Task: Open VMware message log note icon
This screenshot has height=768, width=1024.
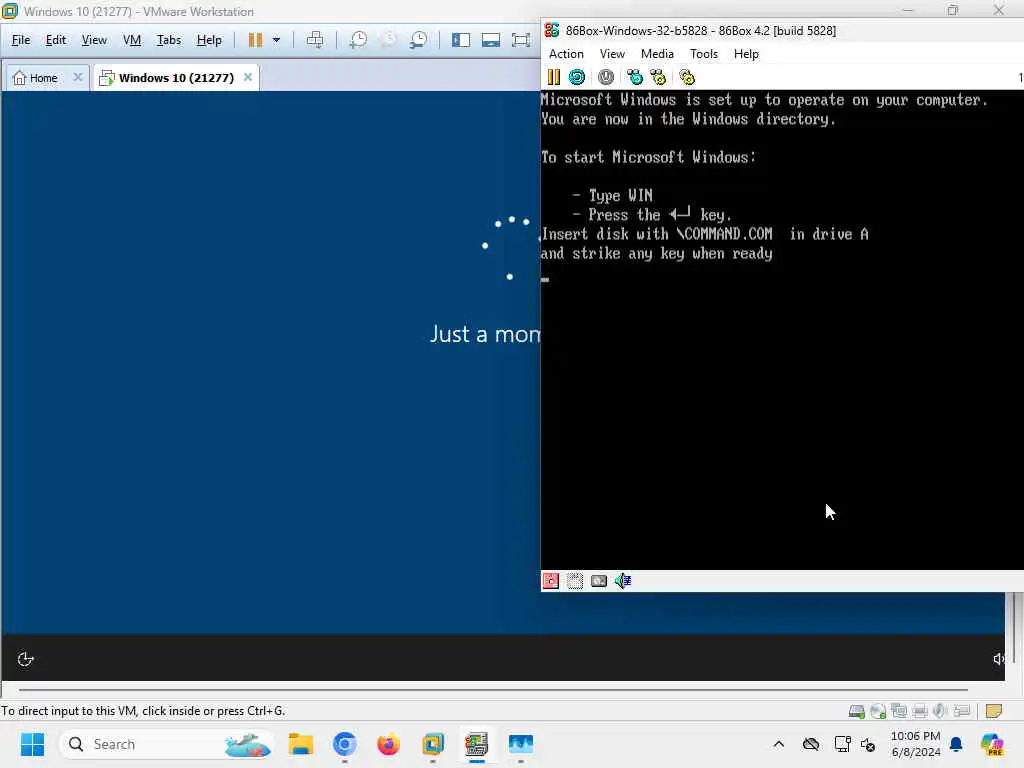Action: [993, 711]
